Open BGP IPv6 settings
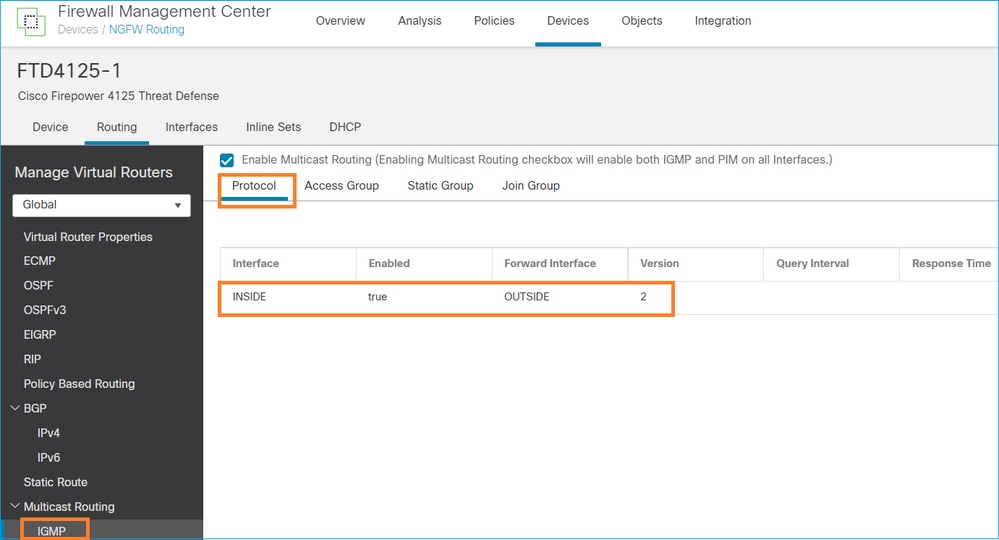This screenshot has height=540, width=999. (x=48, y=458)
